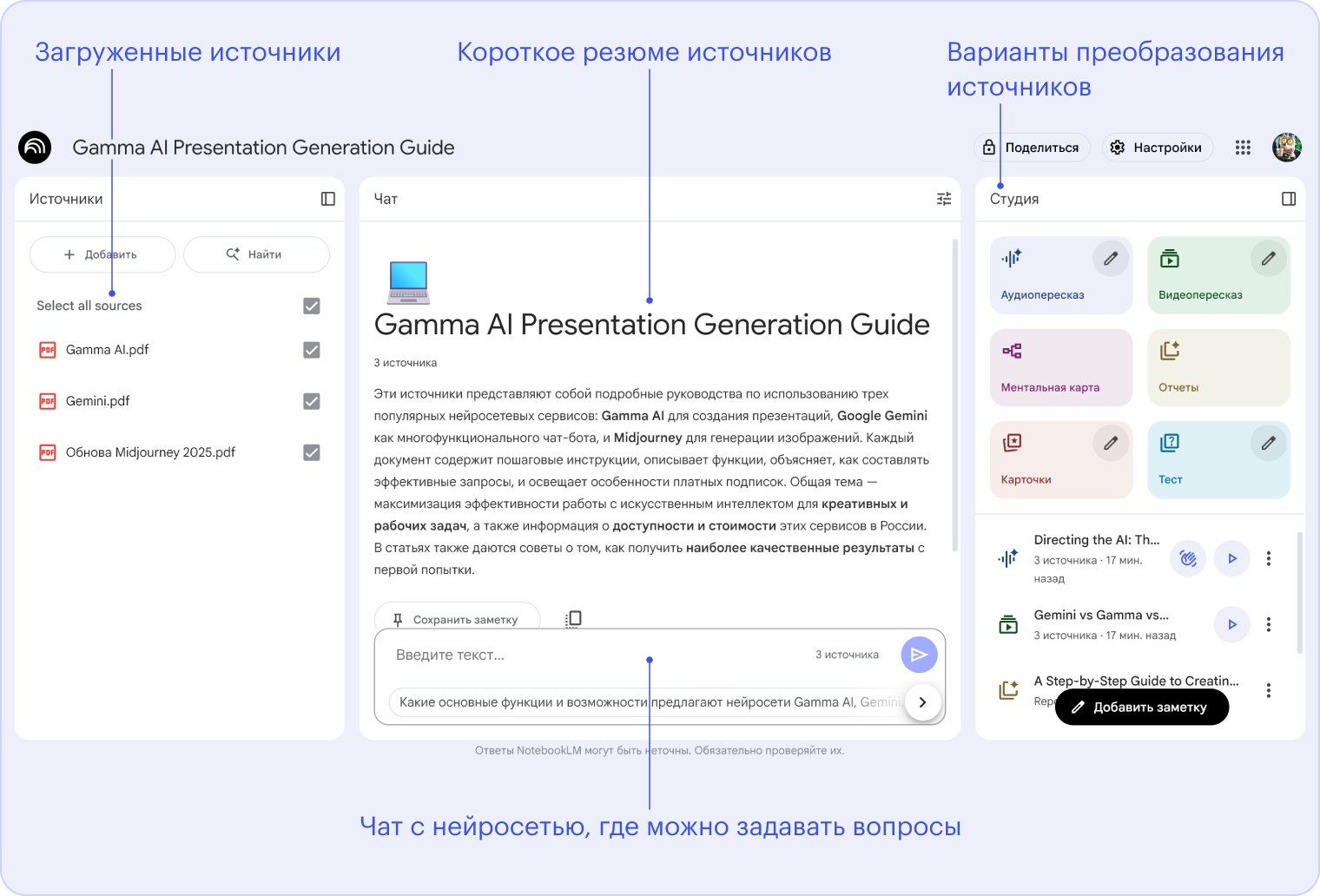Click Найти to discover sources

(x=256, y=254)
